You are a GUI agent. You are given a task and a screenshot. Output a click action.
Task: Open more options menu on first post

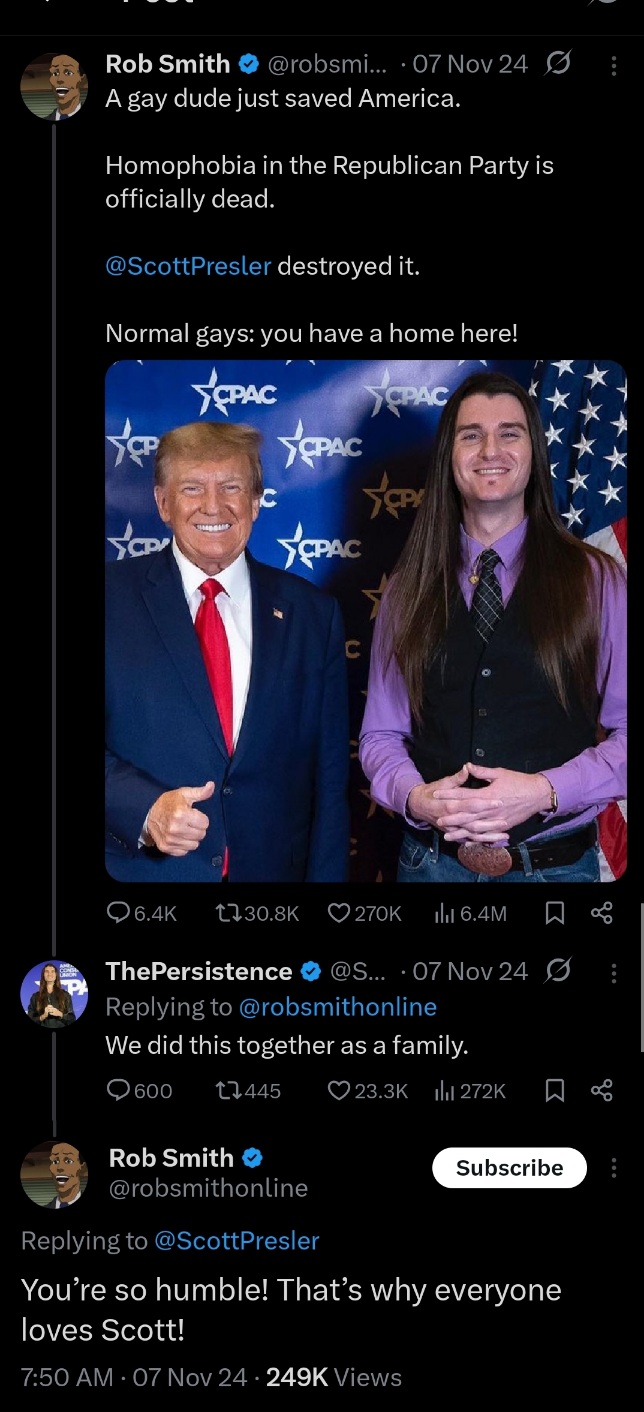point(613,65)
